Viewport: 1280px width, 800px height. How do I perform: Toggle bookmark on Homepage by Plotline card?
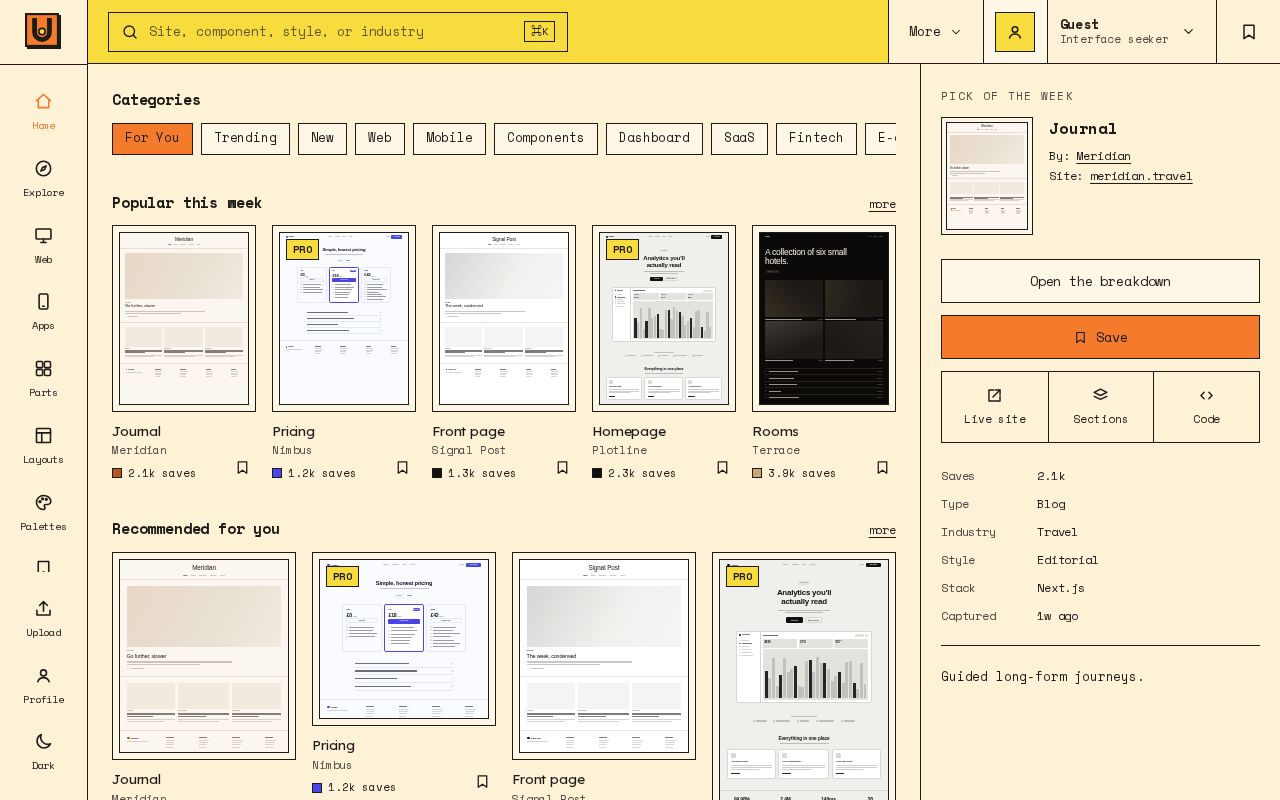pos(722,467)
